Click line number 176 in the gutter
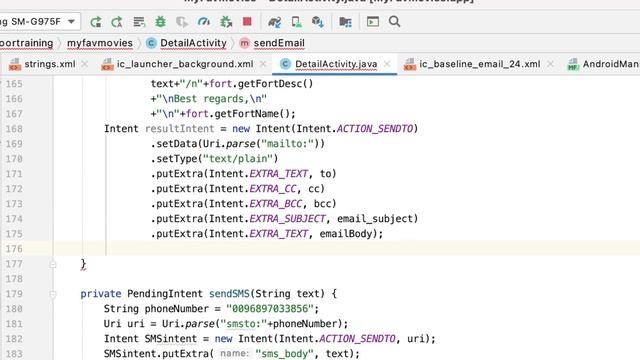Viewport: 640px width, 360px height. (14, 249)
